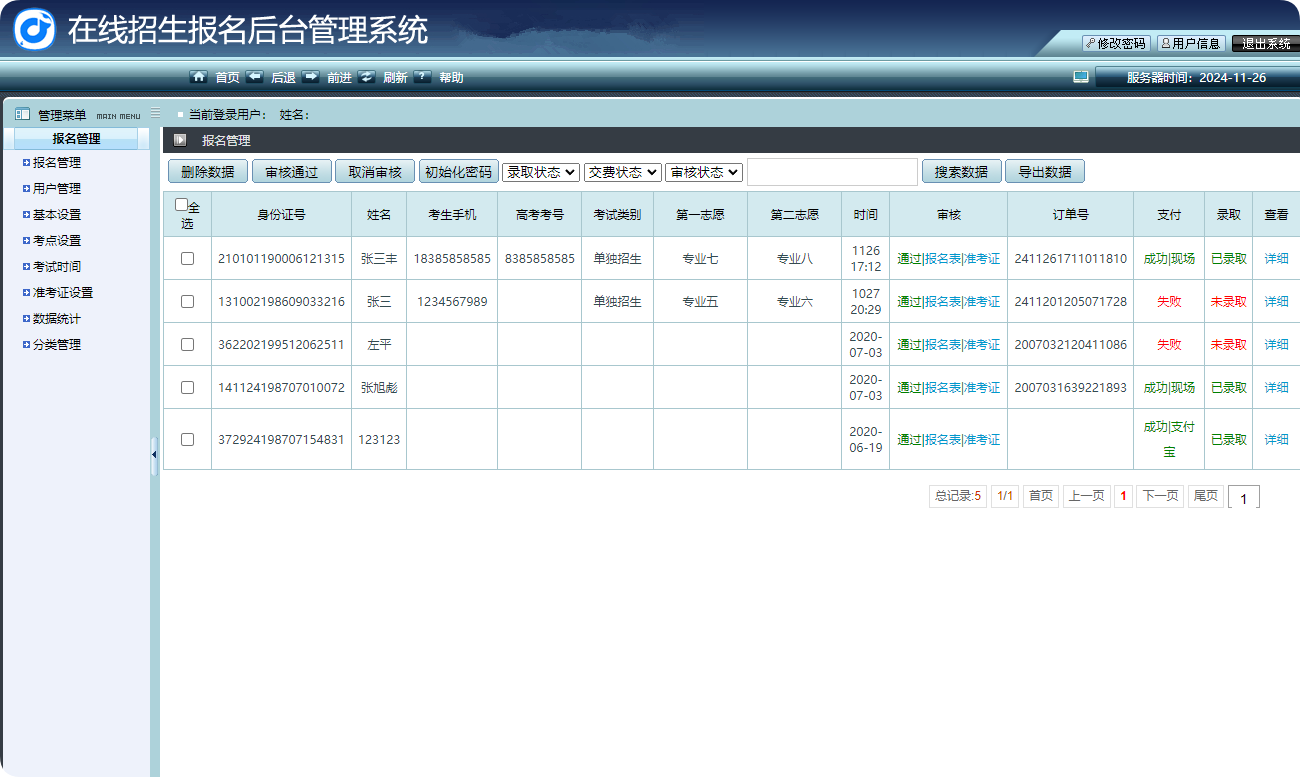
Task: Click the help question-mark icon
Action: coord(423,77)
